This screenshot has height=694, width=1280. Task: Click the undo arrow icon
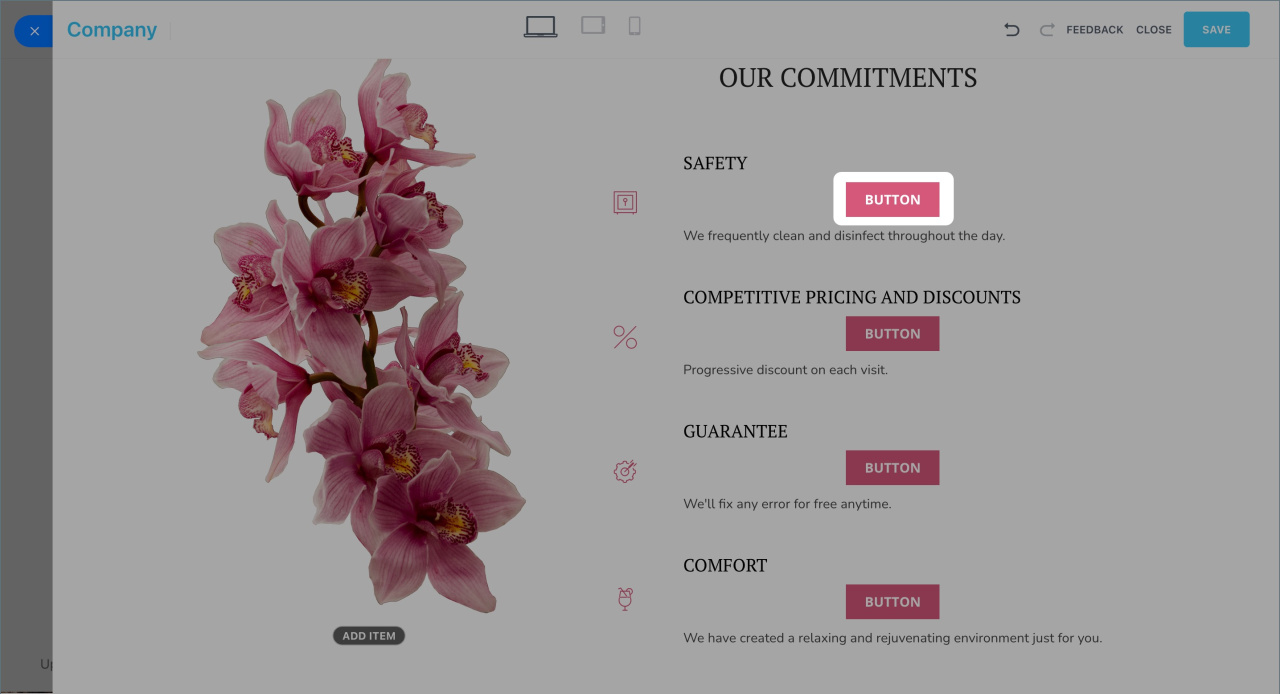pyautogui.click(x=1012, y=30)
